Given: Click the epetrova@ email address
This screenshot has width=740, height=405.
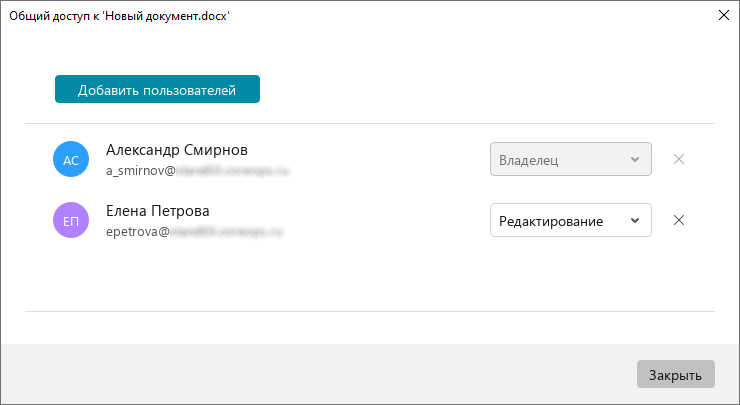Looking at the screenshot, I should 194,231.
